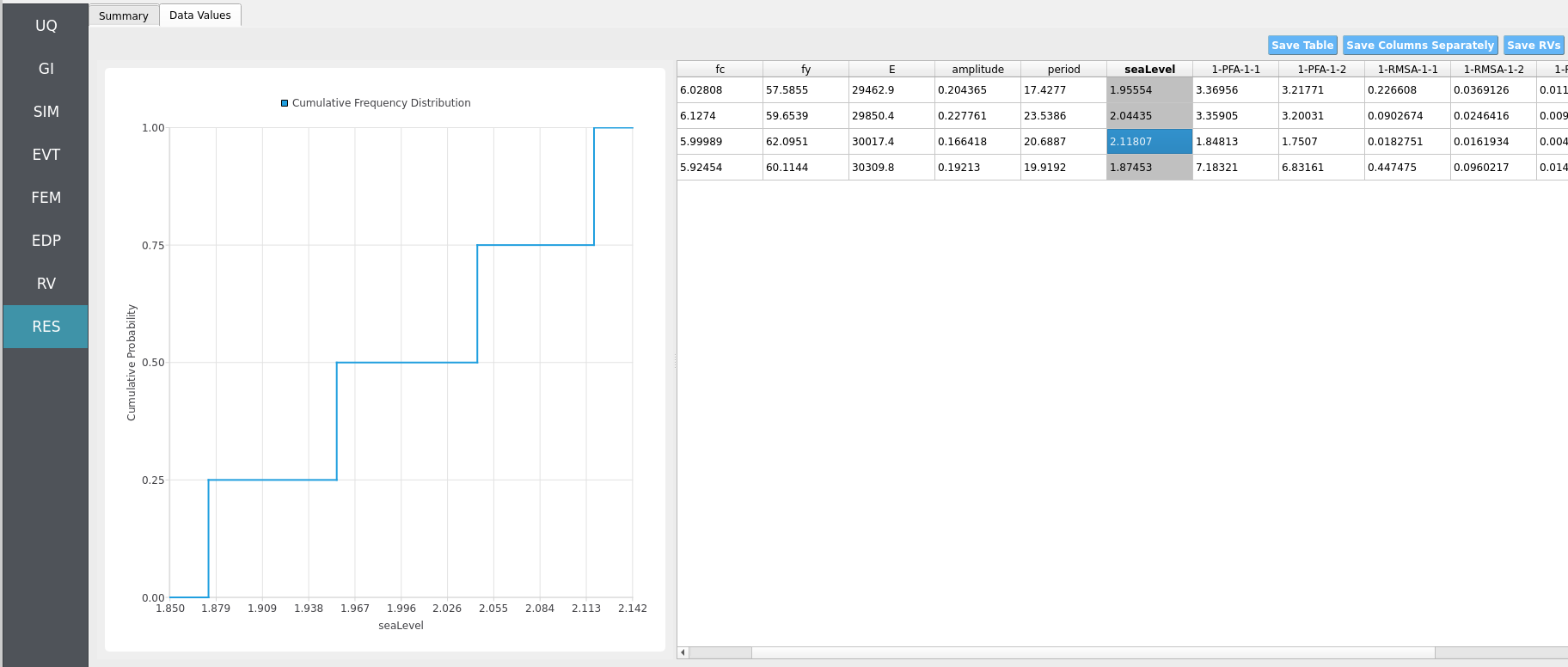The image size is (1568, 667).
Task: Select the E column header
Action: tap(891, 69)
